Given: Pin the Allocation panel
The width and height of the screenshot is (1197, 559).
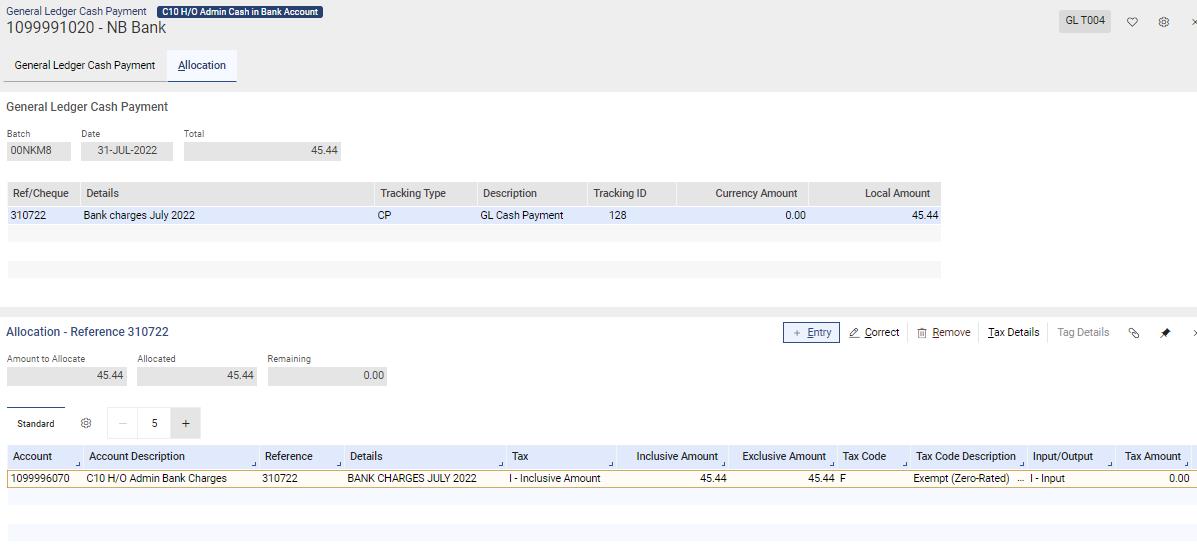Looking at the screenshot, I should pyautogui.click(x=1165, y=333).
